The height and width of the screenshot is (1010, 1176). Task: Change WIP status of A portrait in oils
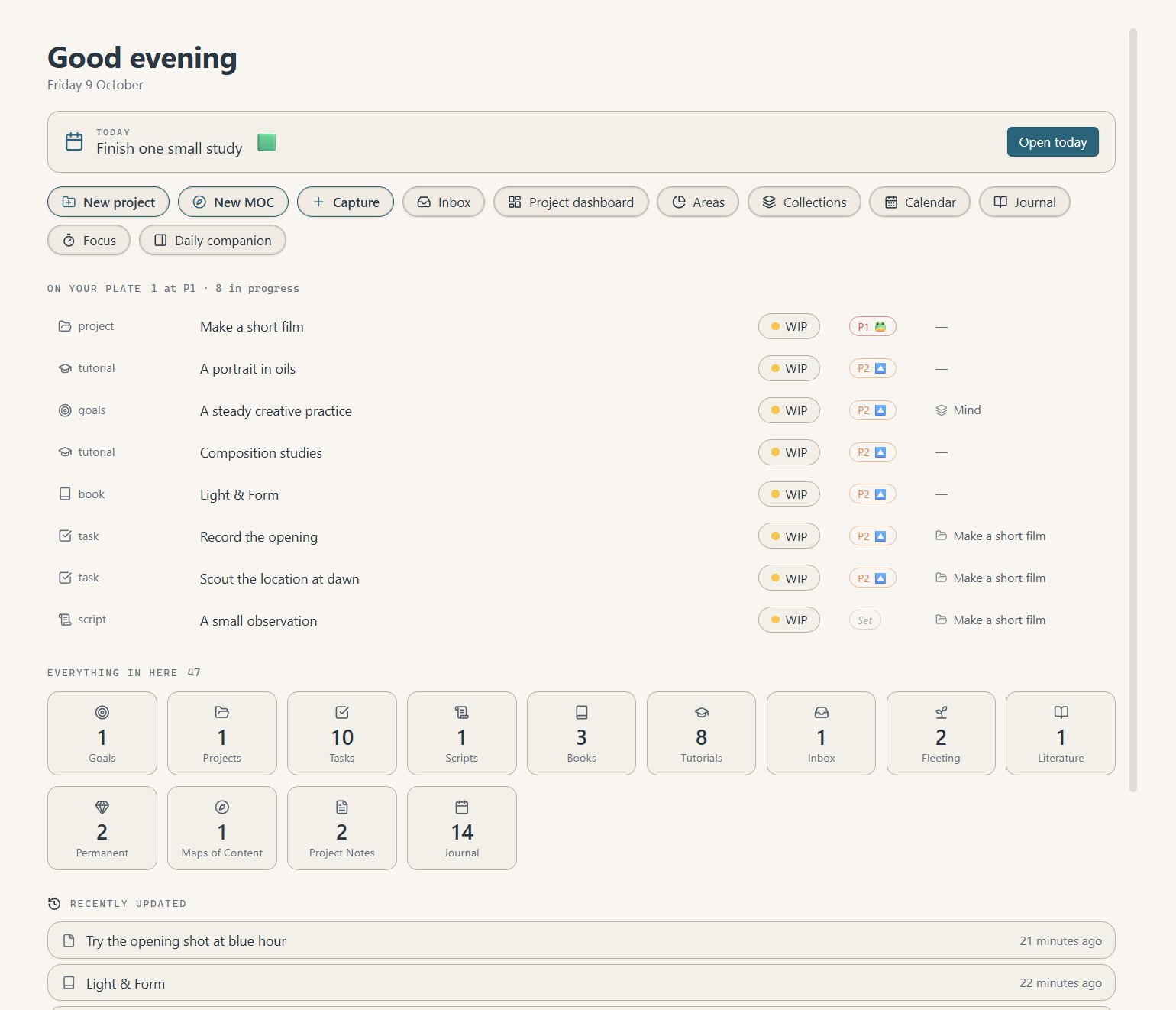pyautogui.click(x=789, y=368)
